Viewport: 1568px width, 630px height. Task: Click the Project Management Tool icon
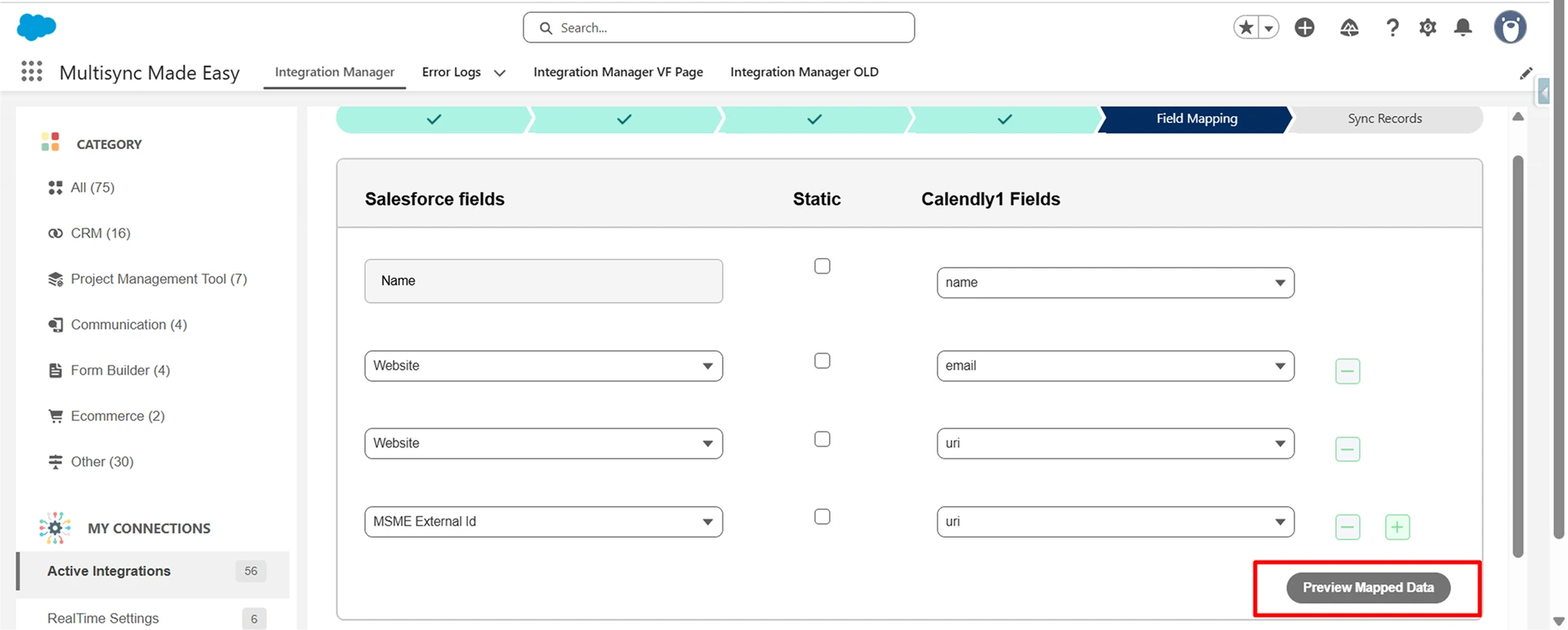pyautogui.click(x=56, y=279)
